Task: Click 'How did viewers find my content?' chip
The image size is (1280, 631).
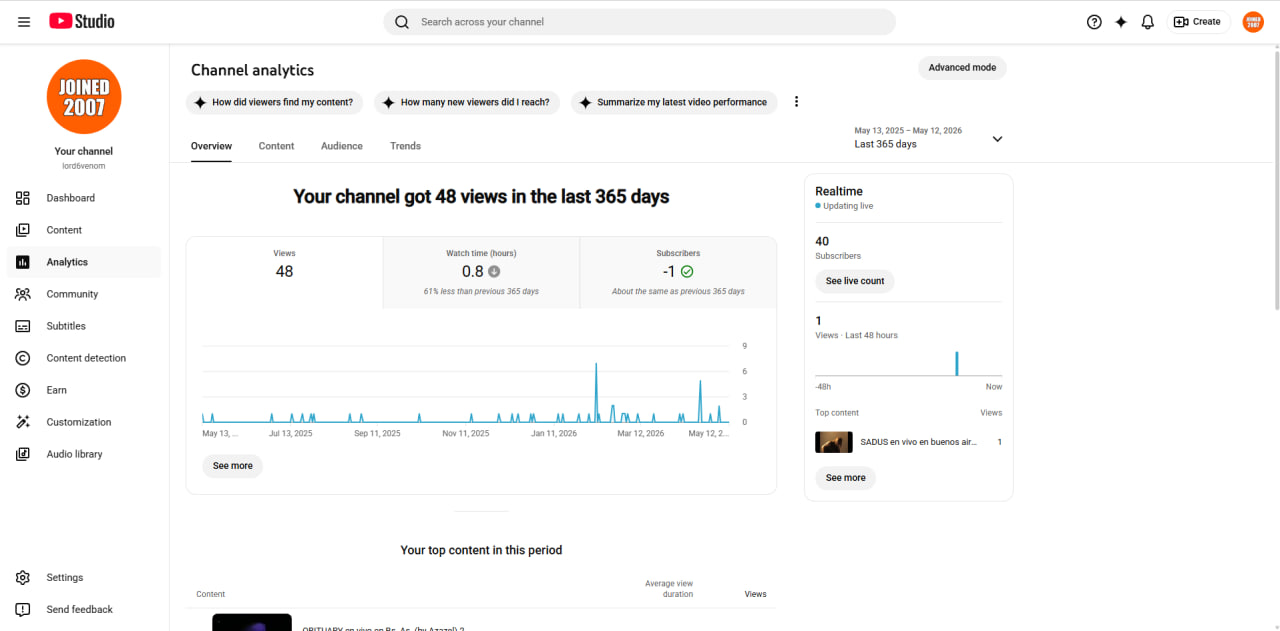Action: pyautogui.click(x=273, y=102)
